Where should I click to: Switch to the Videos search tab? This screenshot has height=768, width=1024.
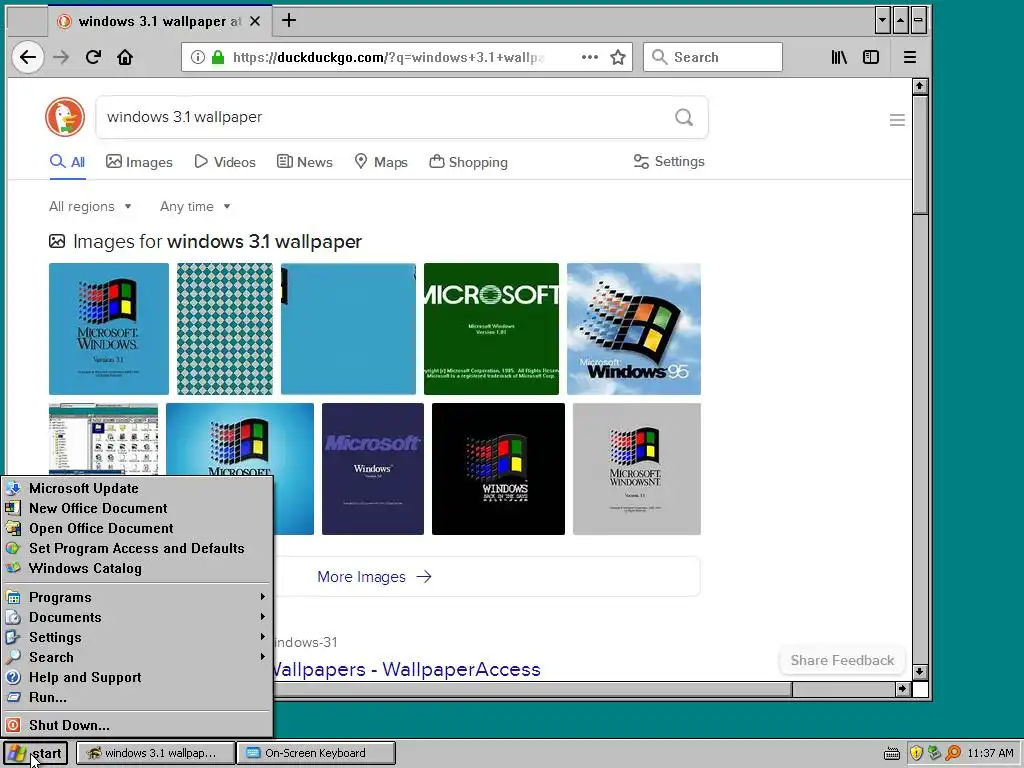click(225, 162)
